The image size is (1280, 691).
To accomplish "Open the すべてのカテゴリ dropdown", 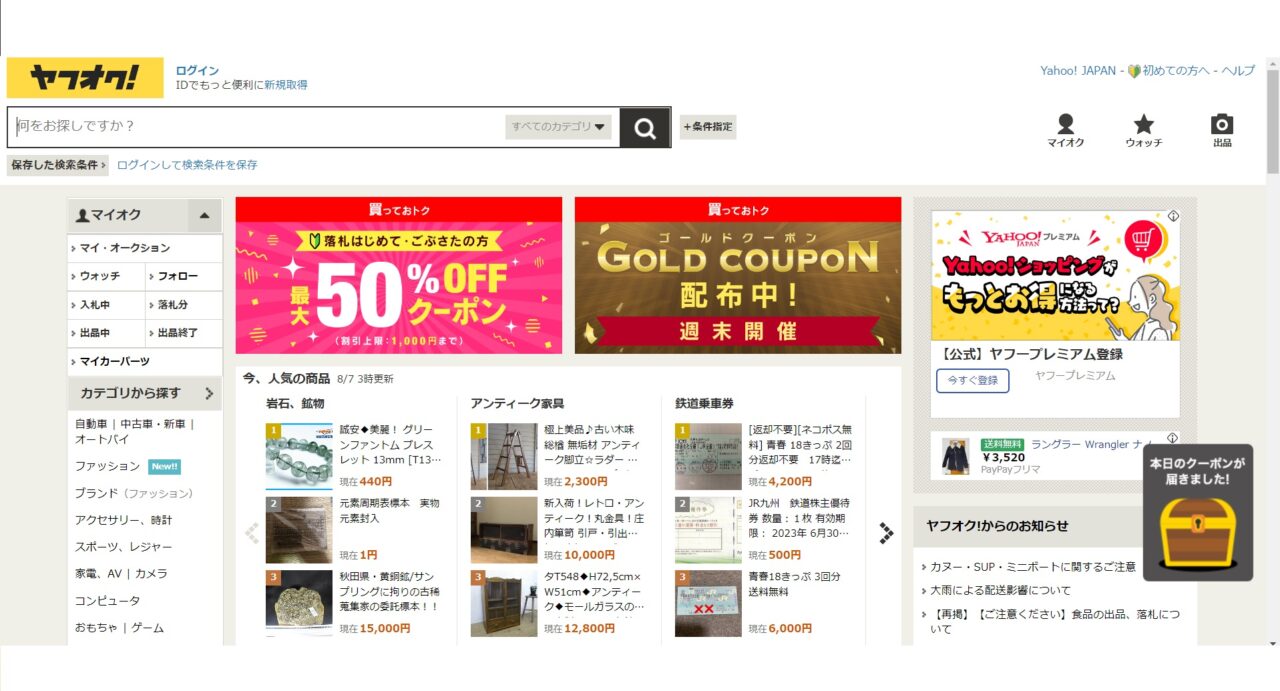I will 559,127.
